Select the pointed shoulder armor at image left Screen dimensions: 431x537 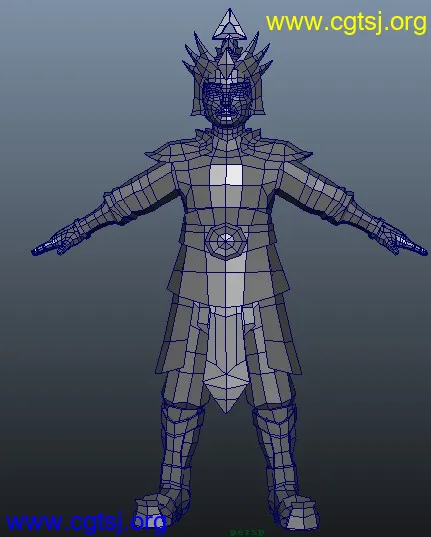pos(162,152)
